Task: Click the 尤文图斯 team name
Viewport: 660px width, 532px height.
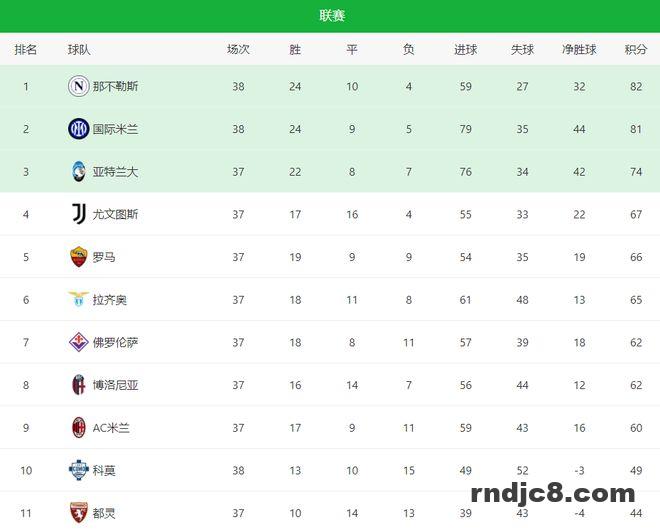Action: (x=115, y=215)
